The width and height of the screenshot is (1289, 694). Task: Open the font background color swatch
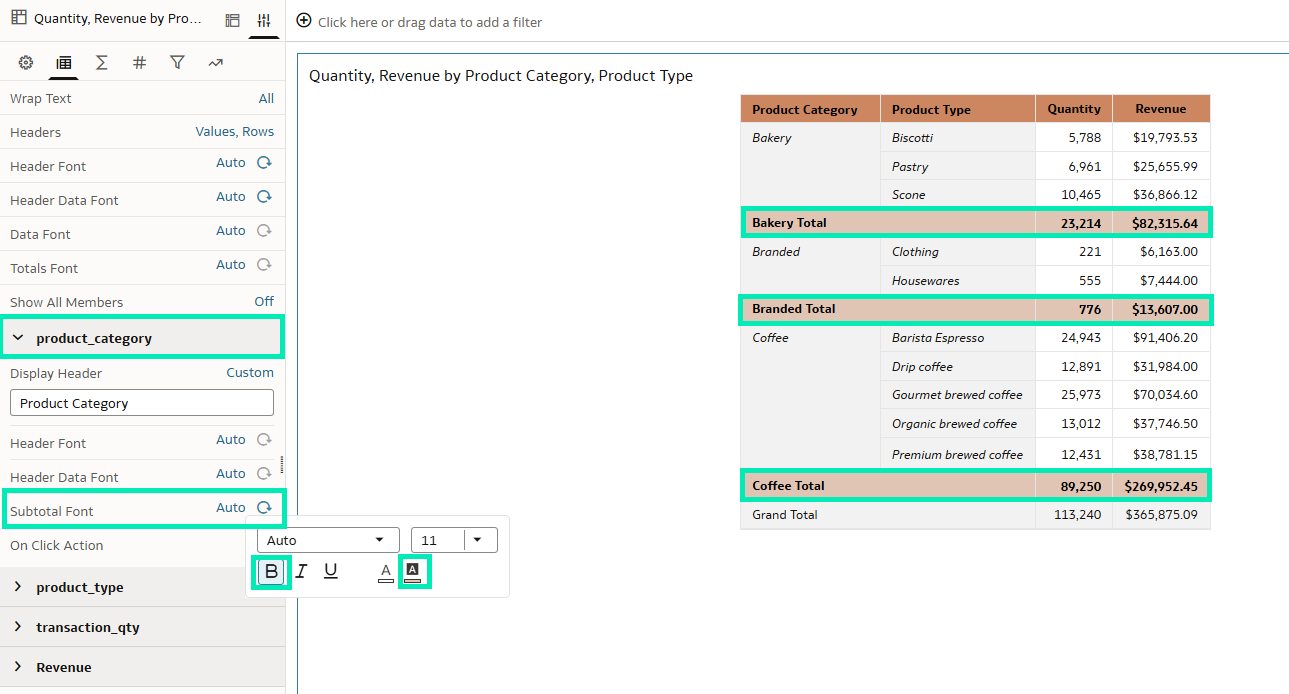click(x=413, y=572)
